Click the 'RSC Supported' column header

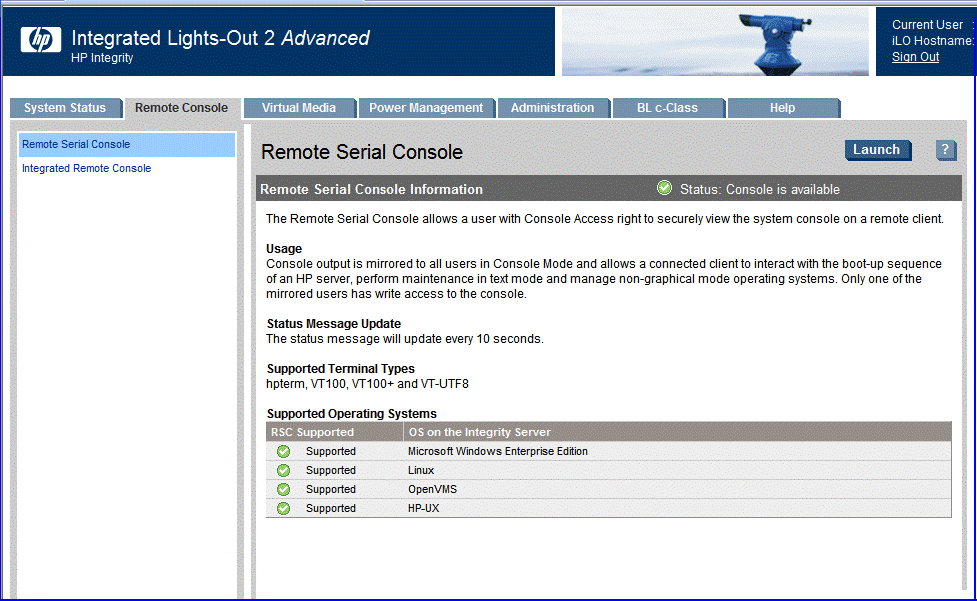click(312, 432)
